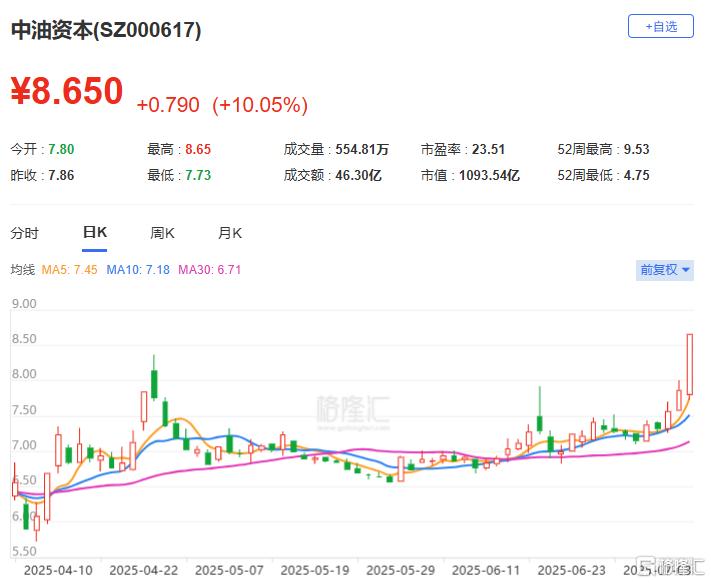Click the 最低 value 7.73
The width and height of the screenshot is (711, 583).
pyautogui.click(x=198, y=175)
